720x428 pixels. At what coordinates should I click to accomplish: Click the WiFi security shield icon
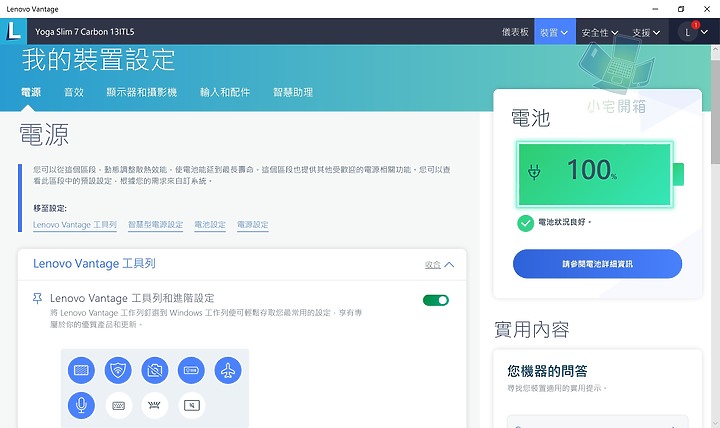[x=118, y=370]
